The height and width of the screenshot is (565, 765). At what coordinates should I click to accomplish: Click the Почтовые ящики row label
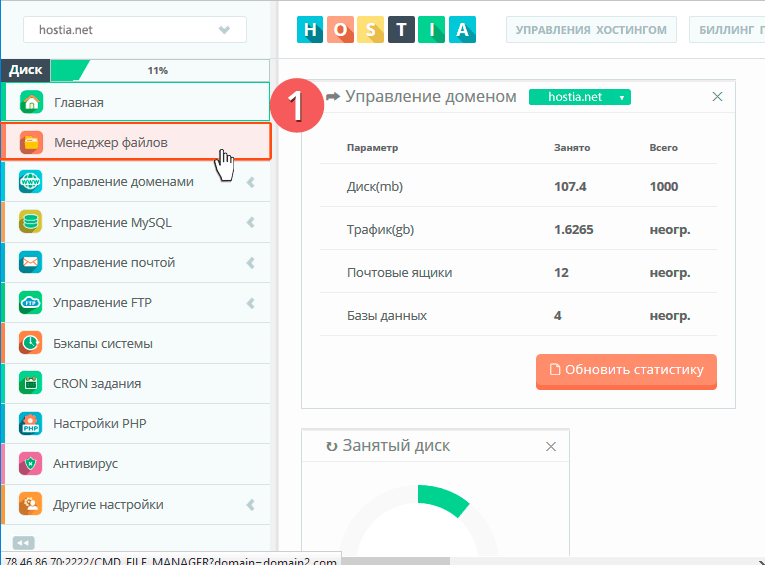[400, 273]
